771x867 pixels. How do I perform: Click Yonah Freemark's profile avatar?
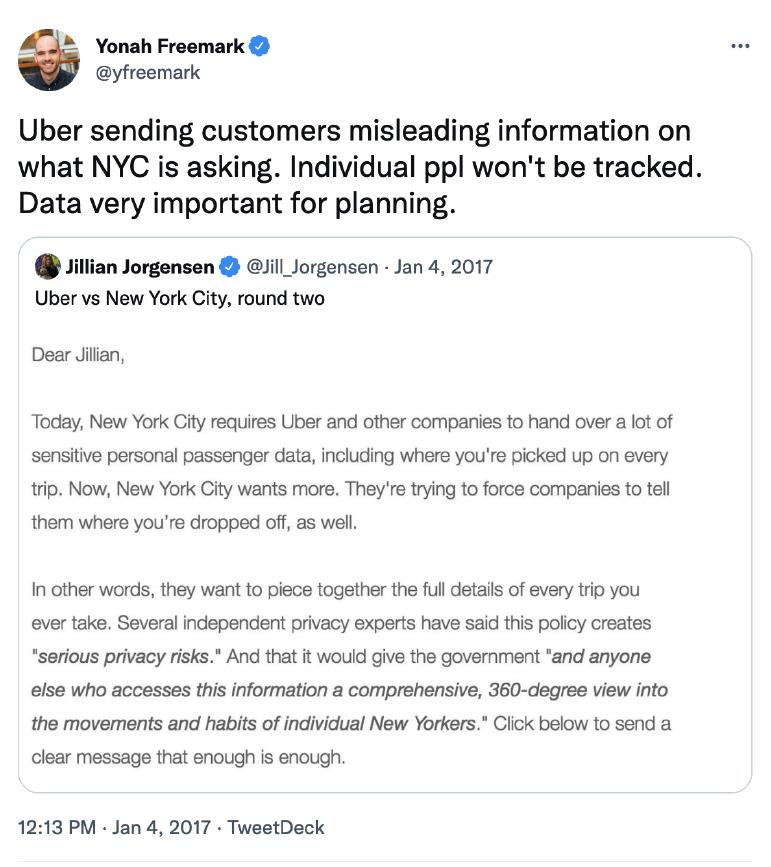(x=49, y=60)
